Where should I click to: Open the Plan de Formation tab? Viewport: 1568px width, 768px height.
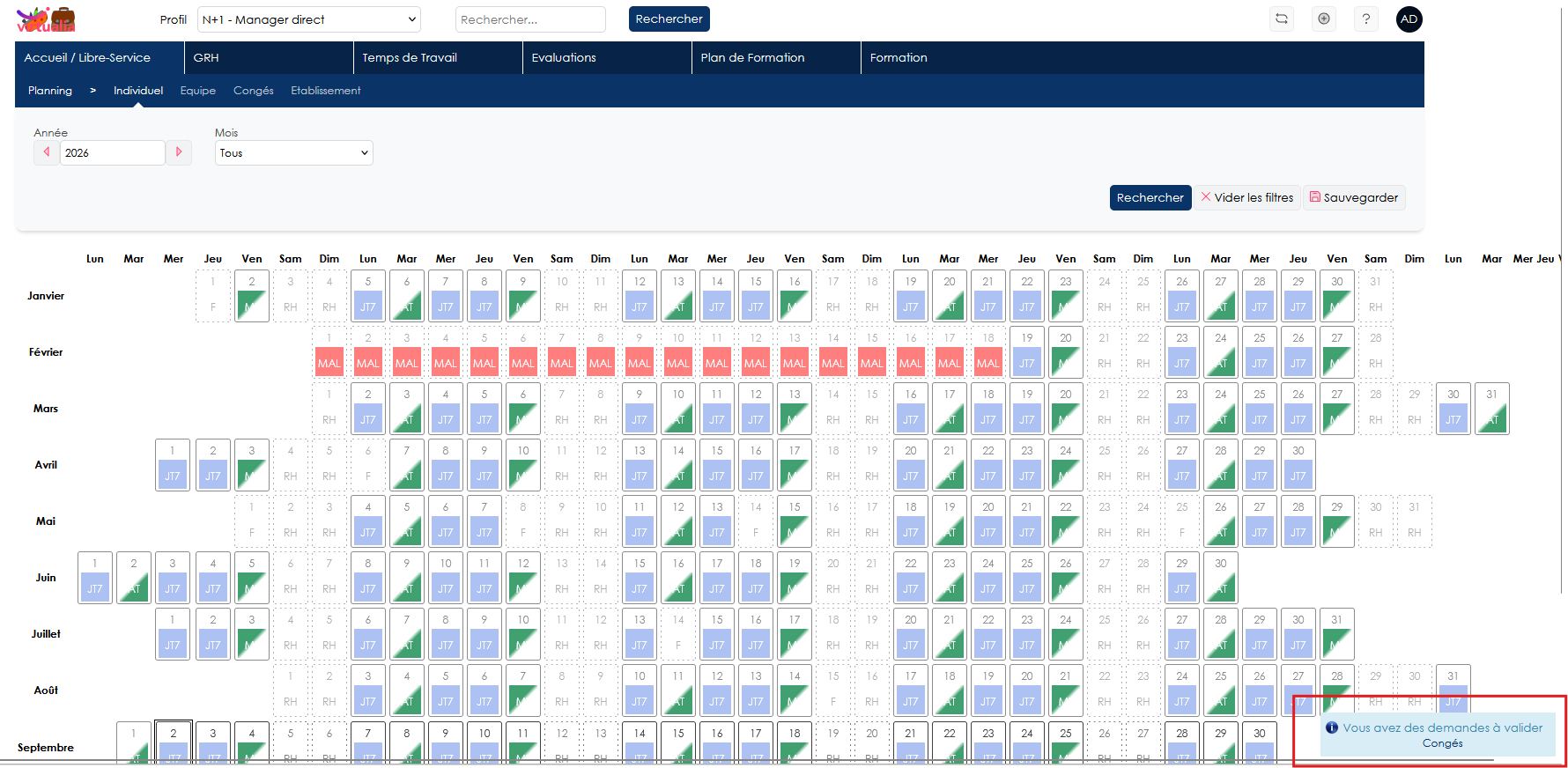click(776, 57)
